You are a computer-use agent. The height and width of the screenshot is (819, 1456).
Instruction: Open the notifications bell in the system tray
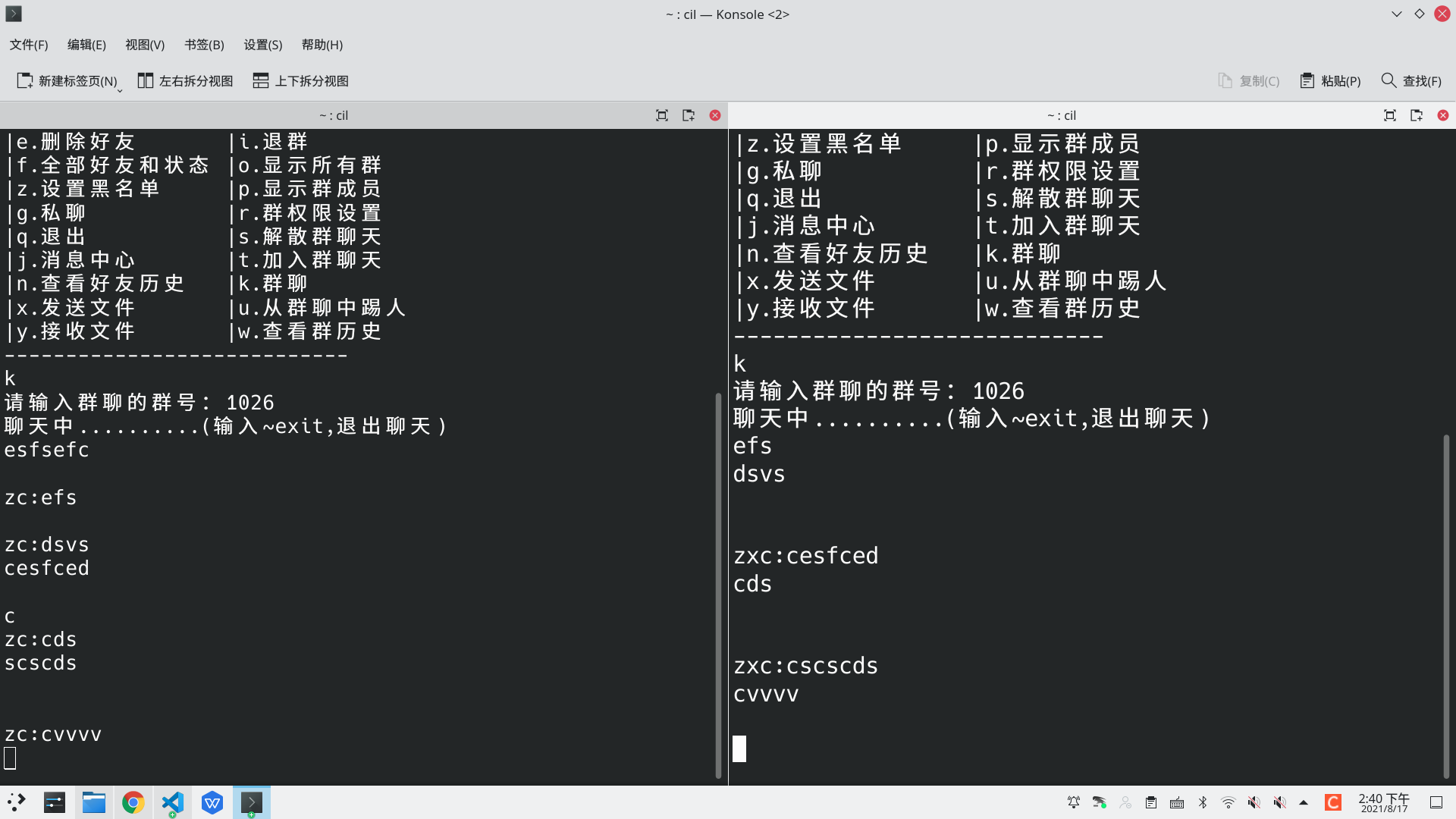(1074, 802)
